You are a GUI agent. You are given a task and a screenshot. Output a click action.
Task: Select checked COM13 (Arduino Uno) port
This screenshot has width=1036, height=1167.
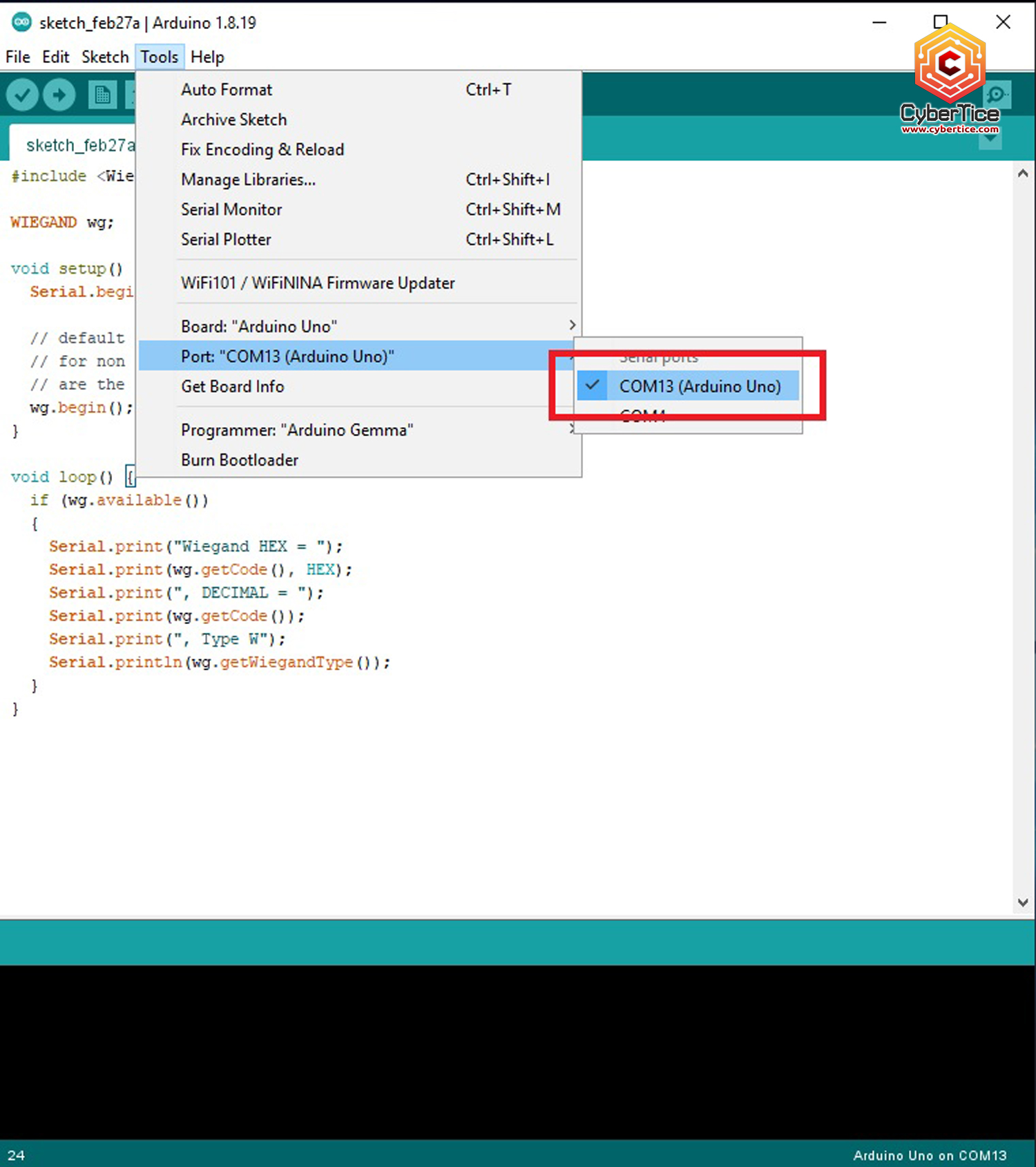click(688, 386)
